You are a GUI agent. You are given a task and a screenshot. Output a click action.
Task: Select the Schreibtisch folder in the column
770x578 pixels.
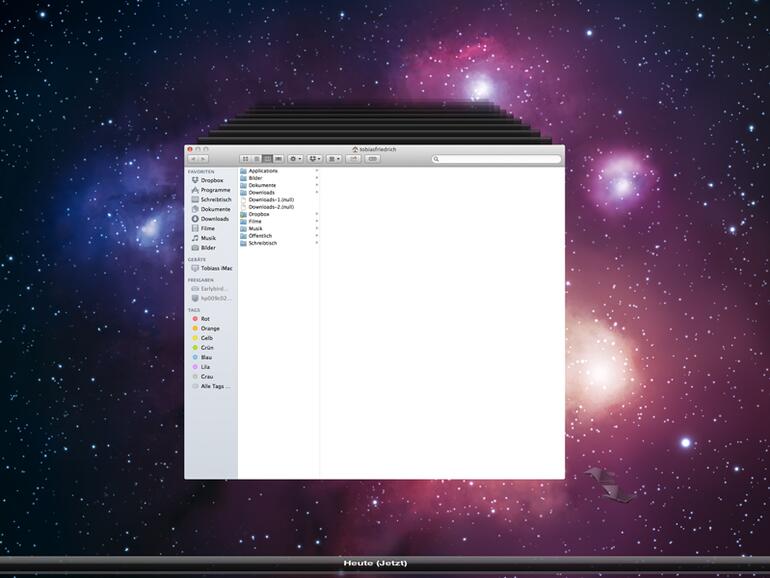pos(279,243)
